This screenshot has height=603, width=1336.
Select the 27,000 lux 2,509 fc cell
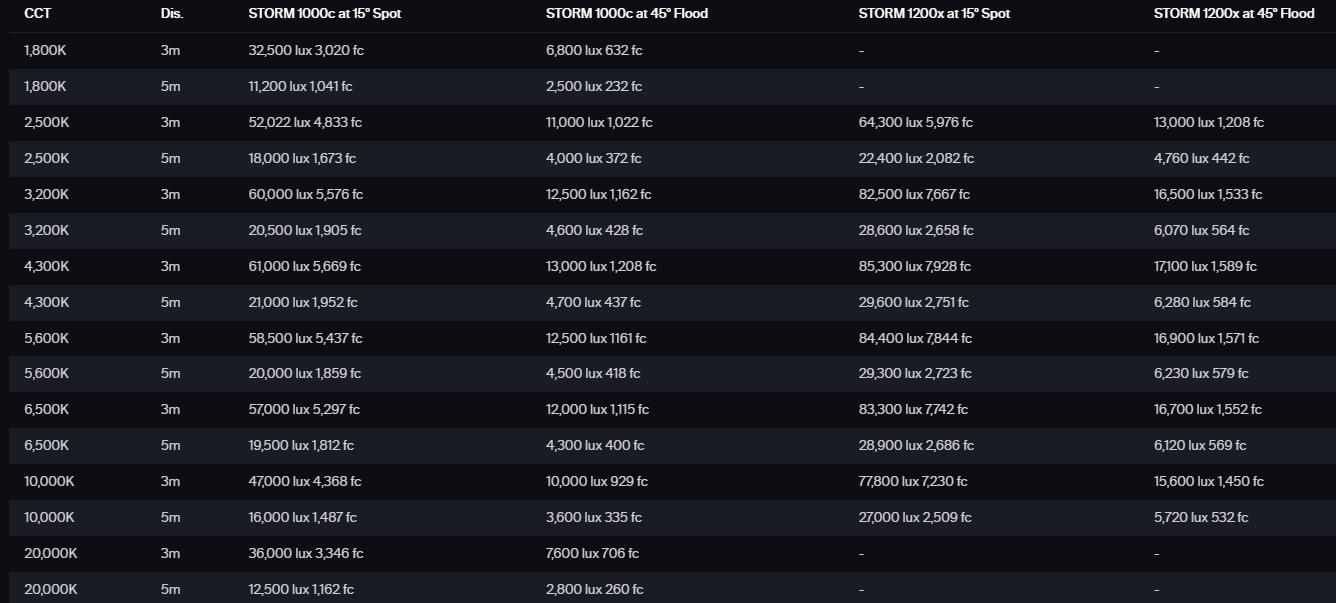pos(914,517)
